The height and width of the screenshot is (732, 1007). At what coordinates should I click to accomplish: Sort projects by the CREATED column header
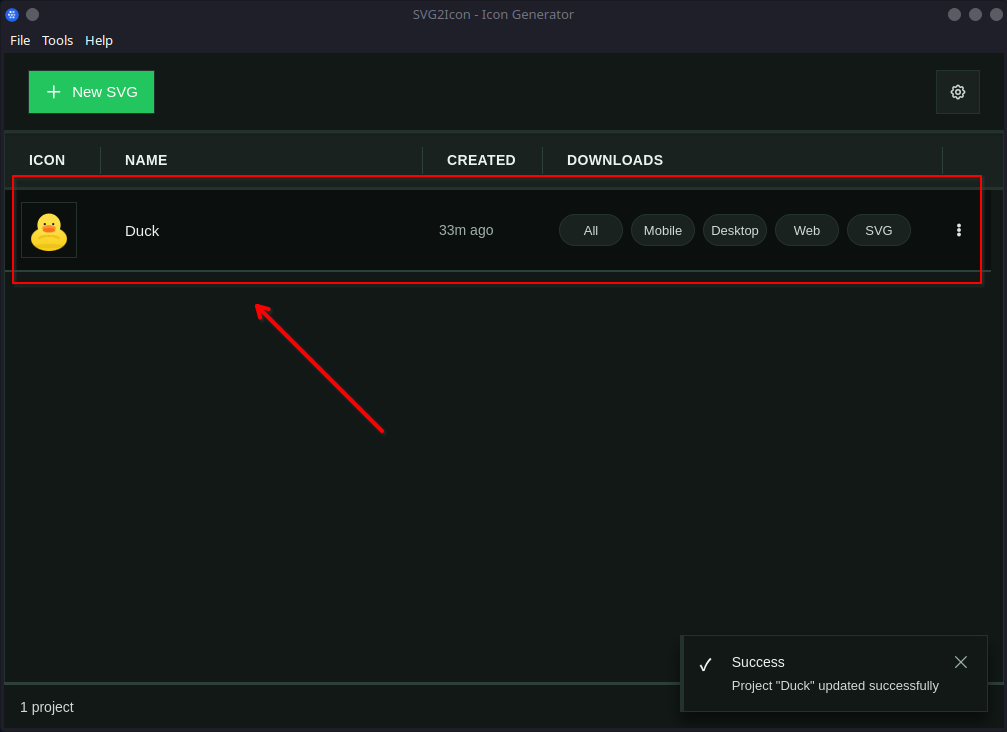coord(481,160)
